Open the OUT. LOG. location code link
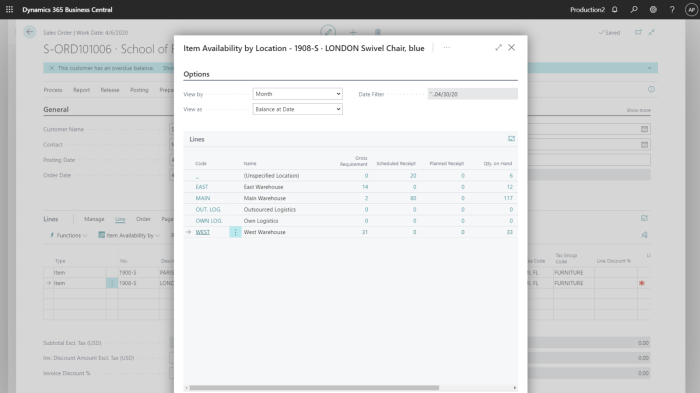This screenshot has height=393, width=700. click(x=208, y=209)
